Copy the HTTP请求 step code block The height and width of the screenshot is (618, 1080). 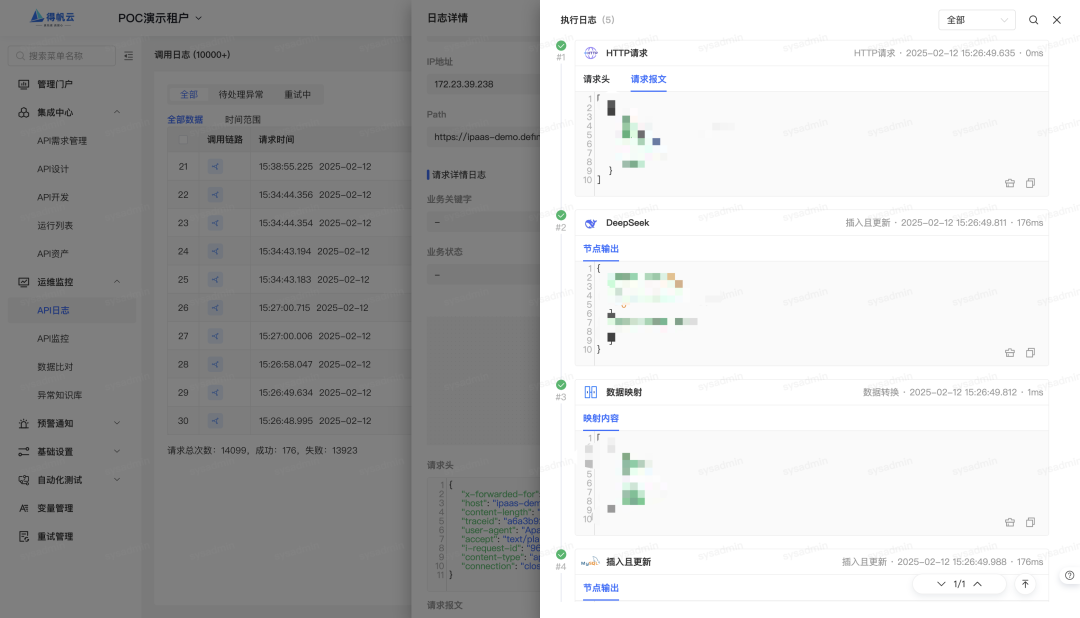[x=1030, y=183]
